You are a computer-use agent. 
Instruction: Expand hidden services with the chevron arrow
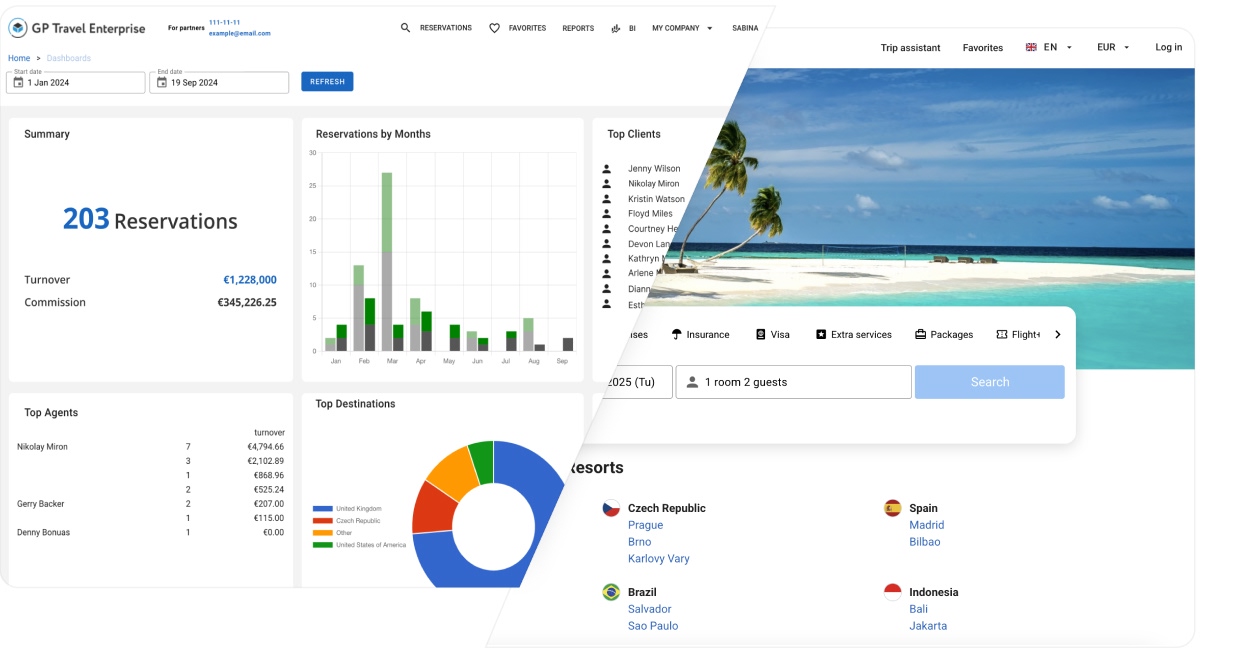click(1057, 334)
